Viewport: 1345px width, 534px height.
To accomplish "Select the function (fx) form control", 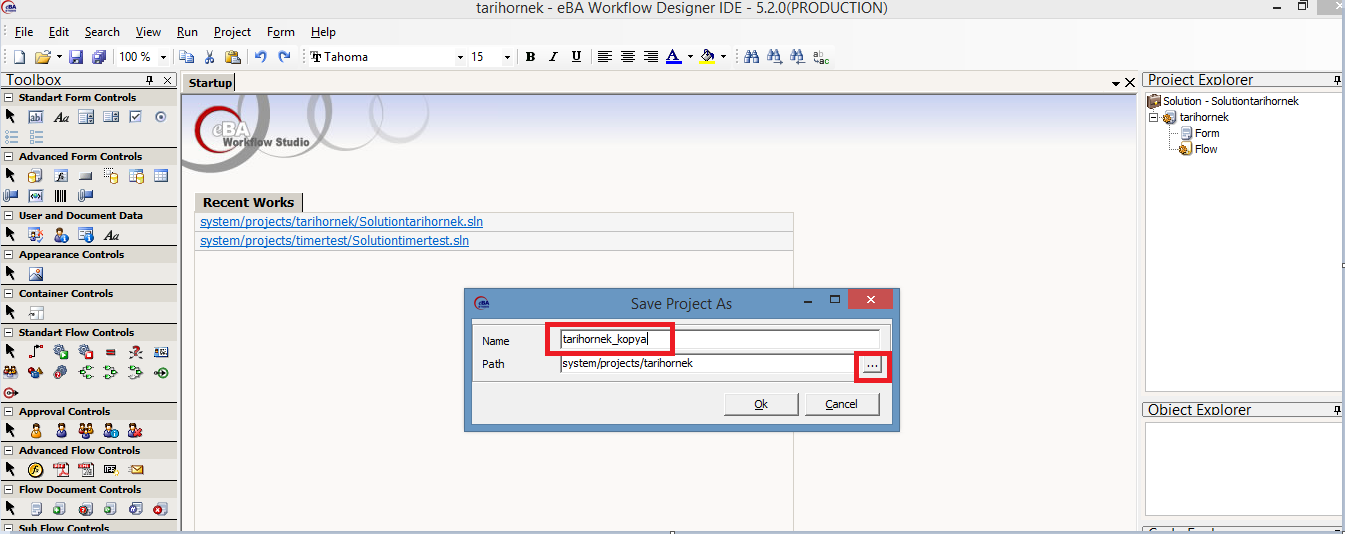I will click(x=61, y=176).
